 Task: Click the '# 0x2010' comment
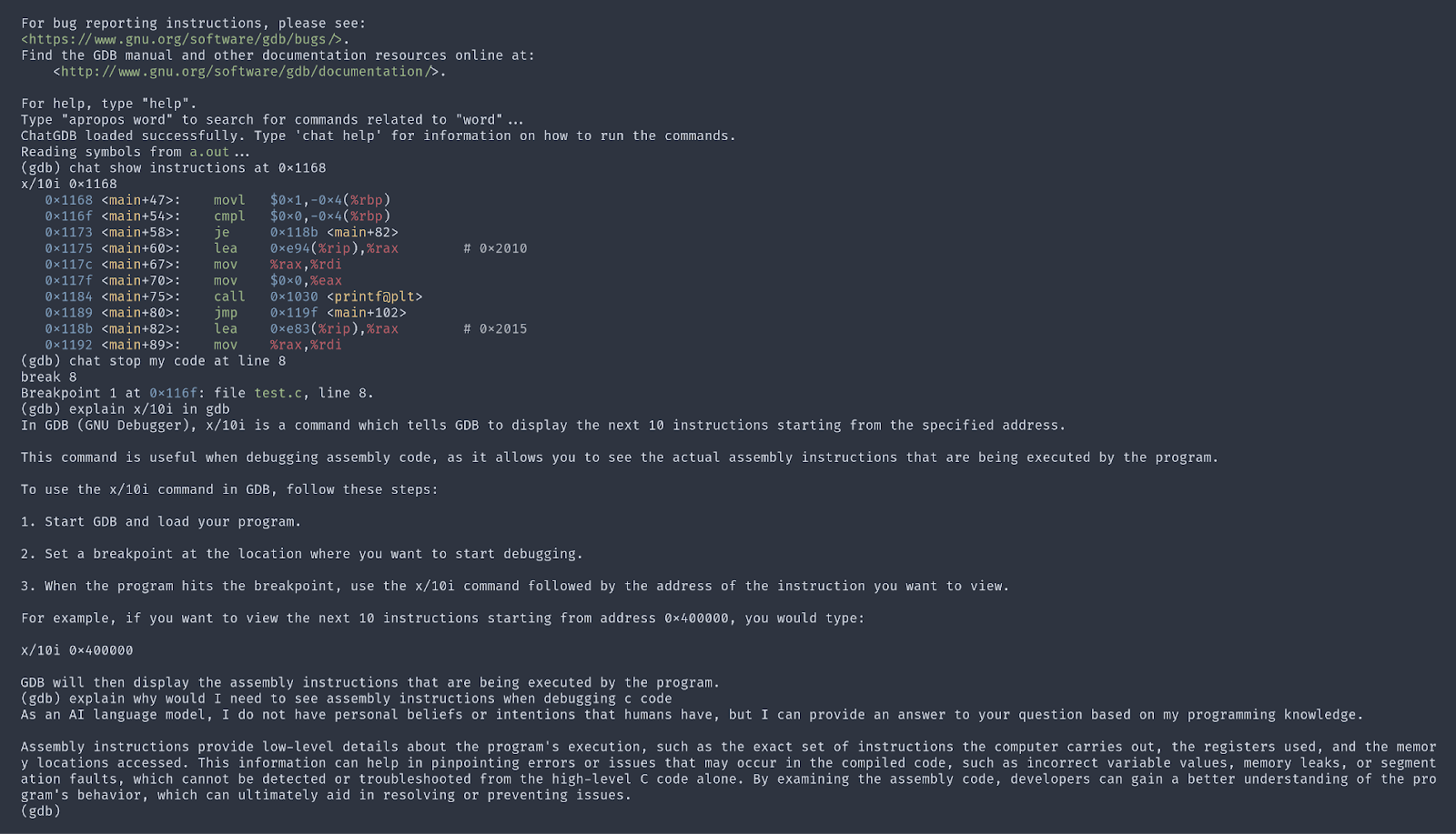[x=495, y=248]
